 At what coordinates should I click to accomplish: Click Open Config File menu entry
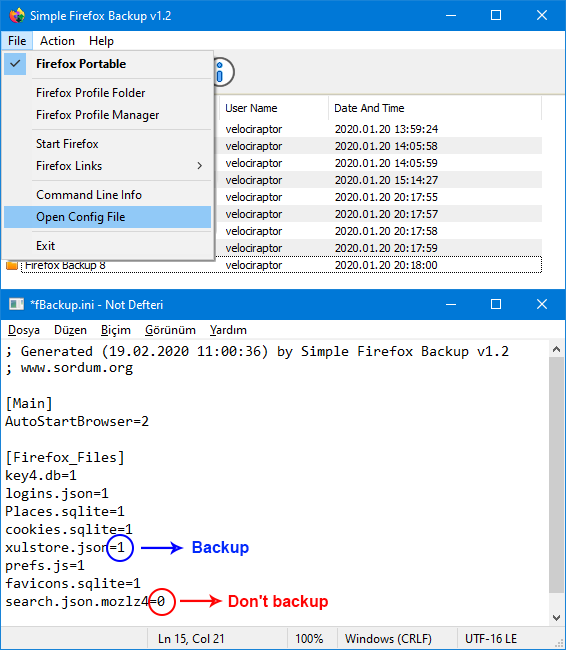(x=108, y=217)
